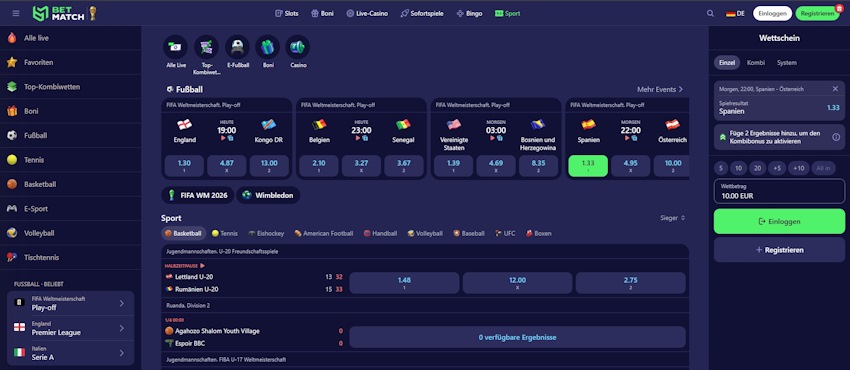Switch to the UFC sport tab
Viewport: 850px width, 370px height.
505,233
